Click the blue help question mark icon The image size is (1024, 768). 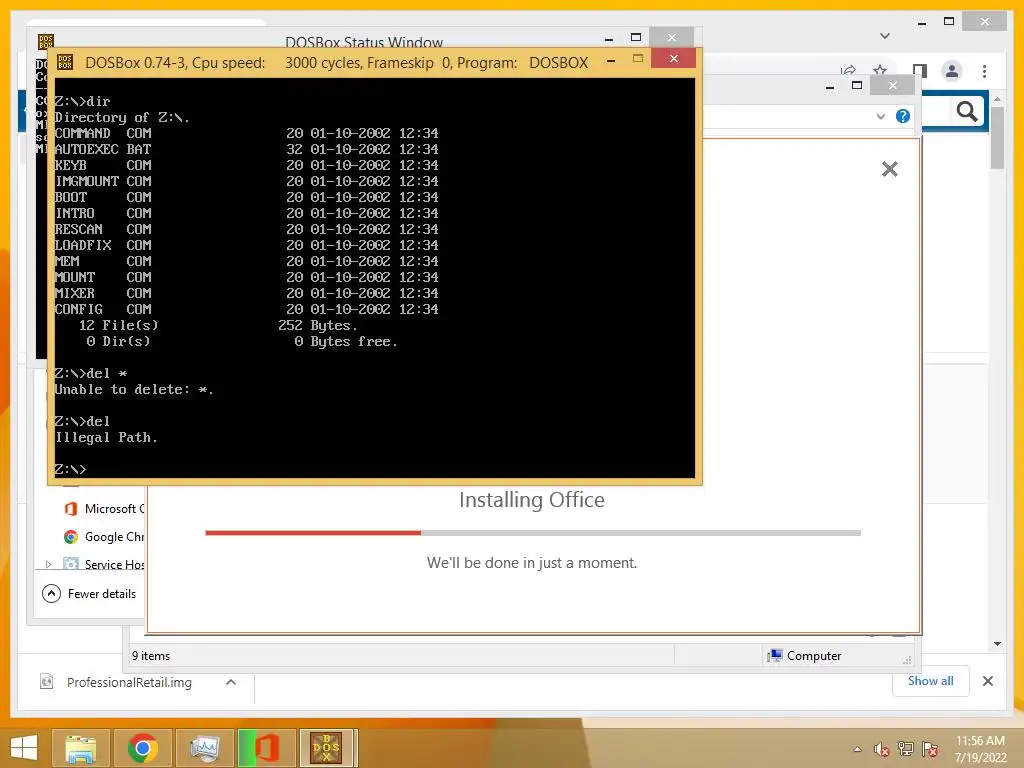(x=903, y=116)
